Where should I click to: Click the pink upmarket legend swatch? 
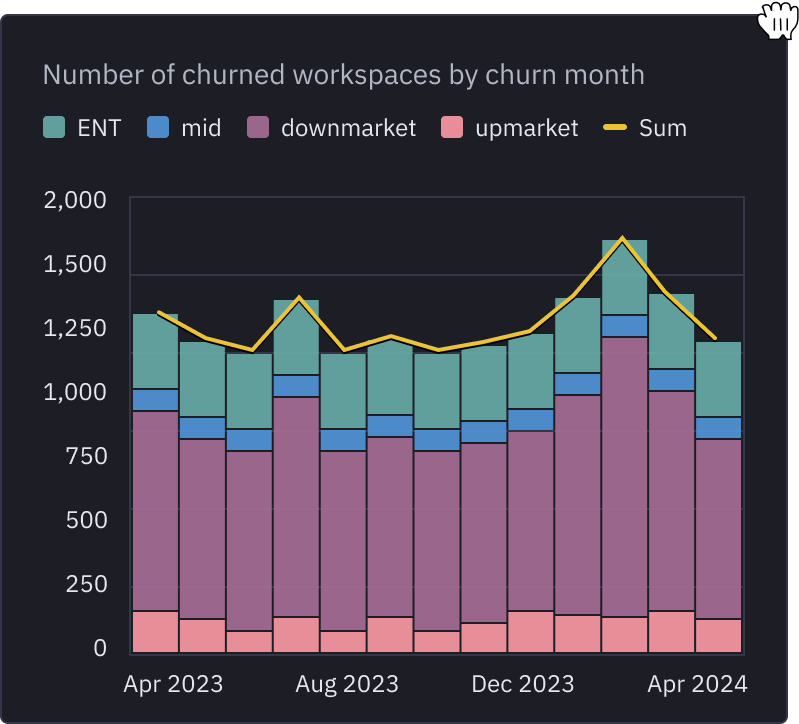(x=453, y=128)
